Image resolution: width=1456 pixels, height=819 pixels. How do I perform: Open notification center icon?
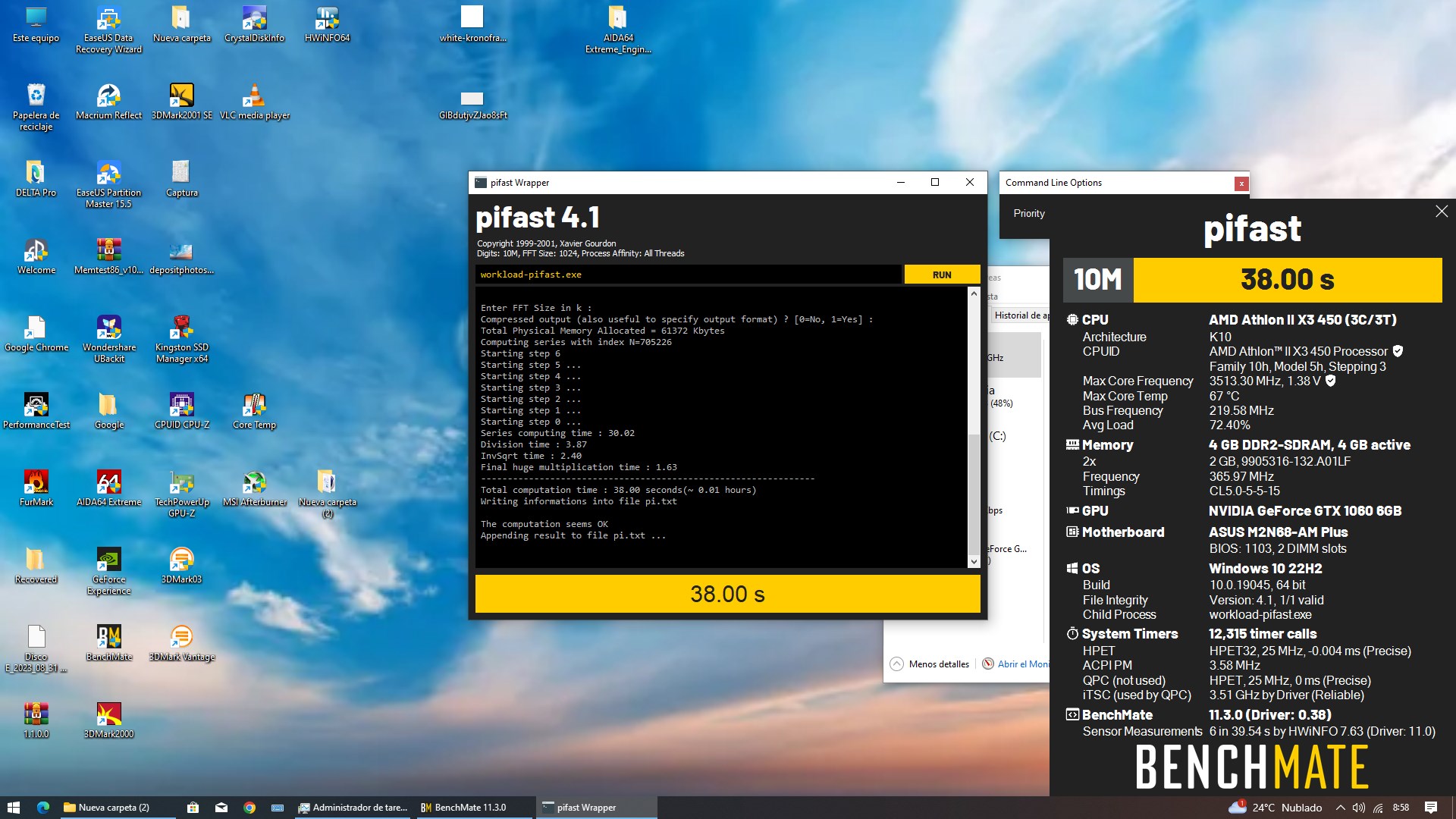[1431, 808]
